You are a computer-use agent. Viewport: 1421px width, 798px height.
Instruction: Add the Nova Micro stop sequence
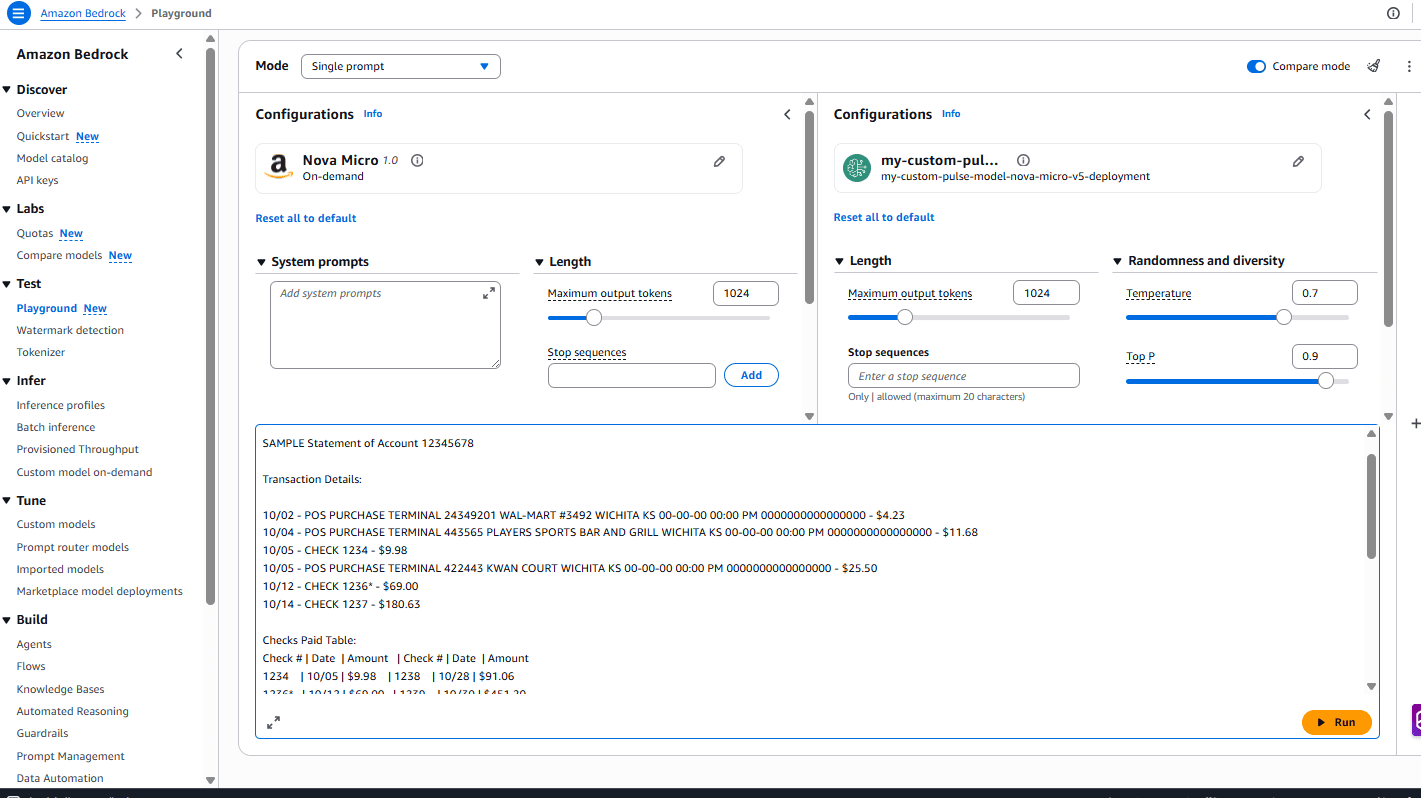pos(751,375)
